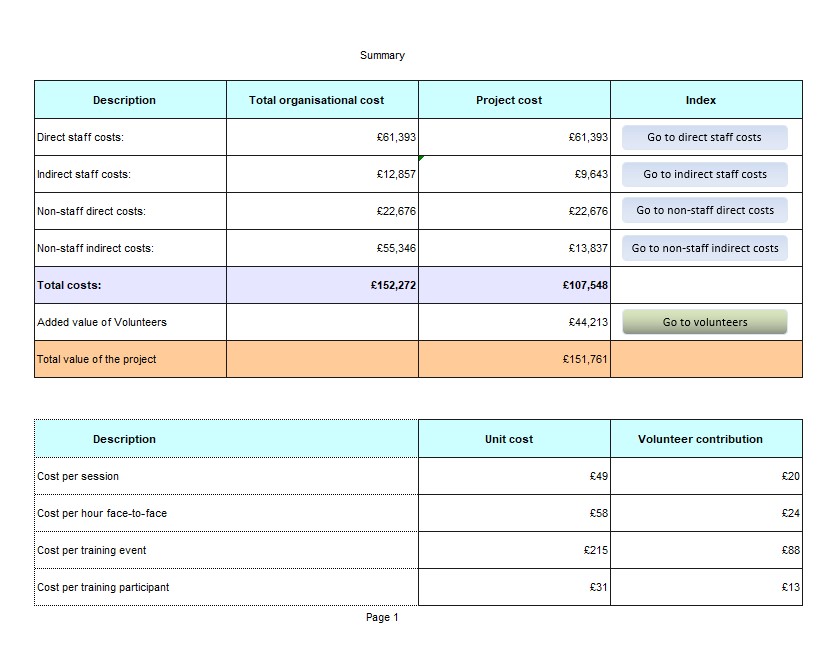837x664 pixels.
Task: Click Cost per training event label
Action: pos(91,550)
